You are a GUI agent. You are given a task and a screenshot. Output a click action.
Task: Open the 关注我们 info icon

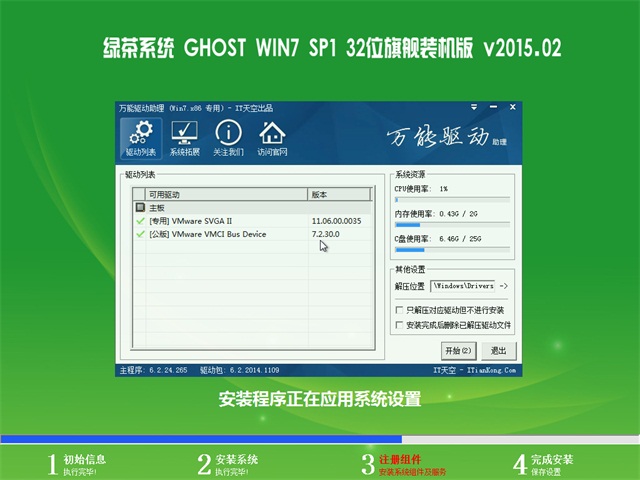228,139
